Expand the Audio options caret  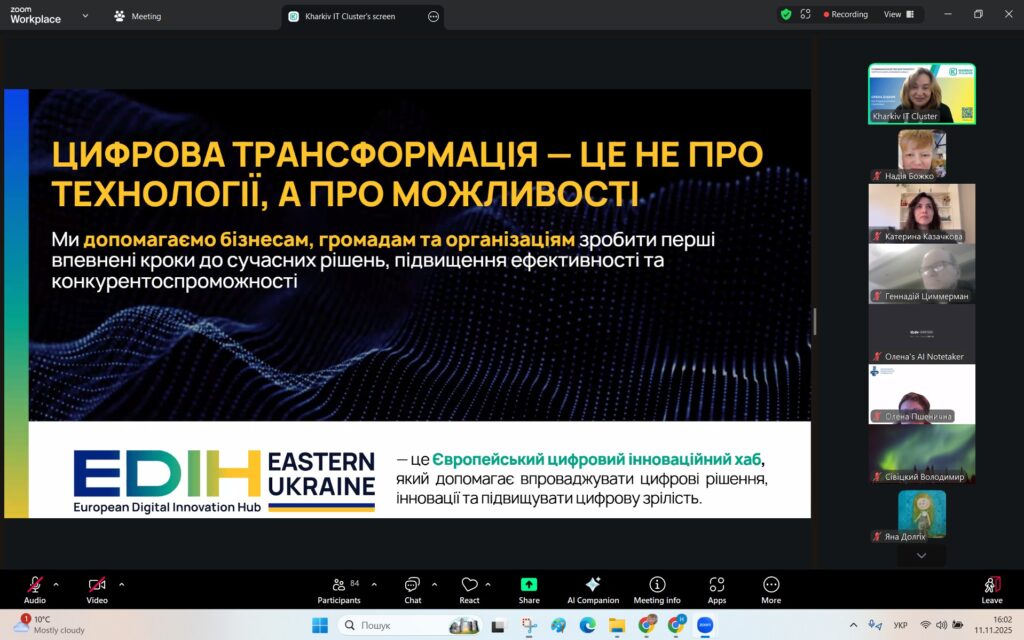click(x=56, y=584)
